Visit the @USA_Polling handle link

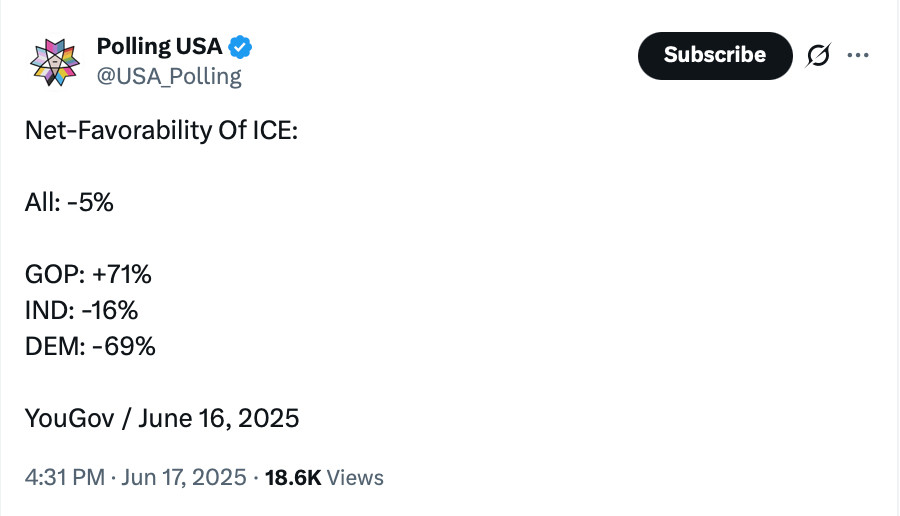pyautogui.click(x=169, y=76)
